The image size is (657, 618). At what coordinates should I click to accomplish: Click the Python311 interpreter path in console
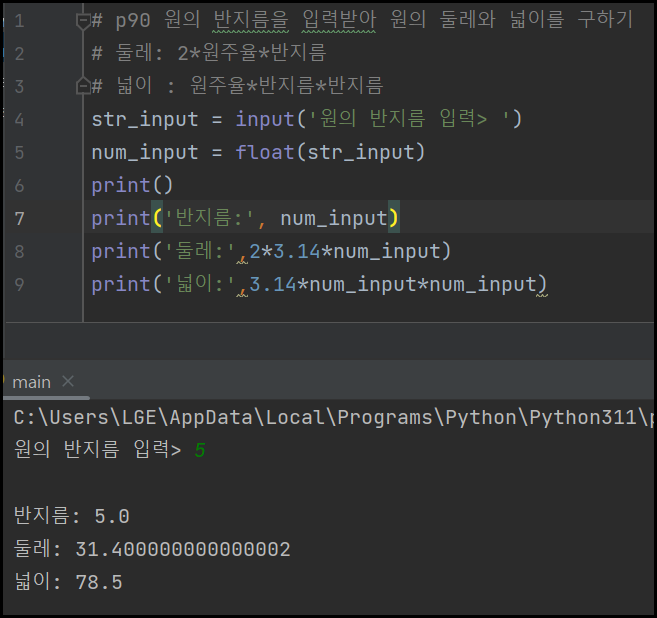[x=333, y=417]
